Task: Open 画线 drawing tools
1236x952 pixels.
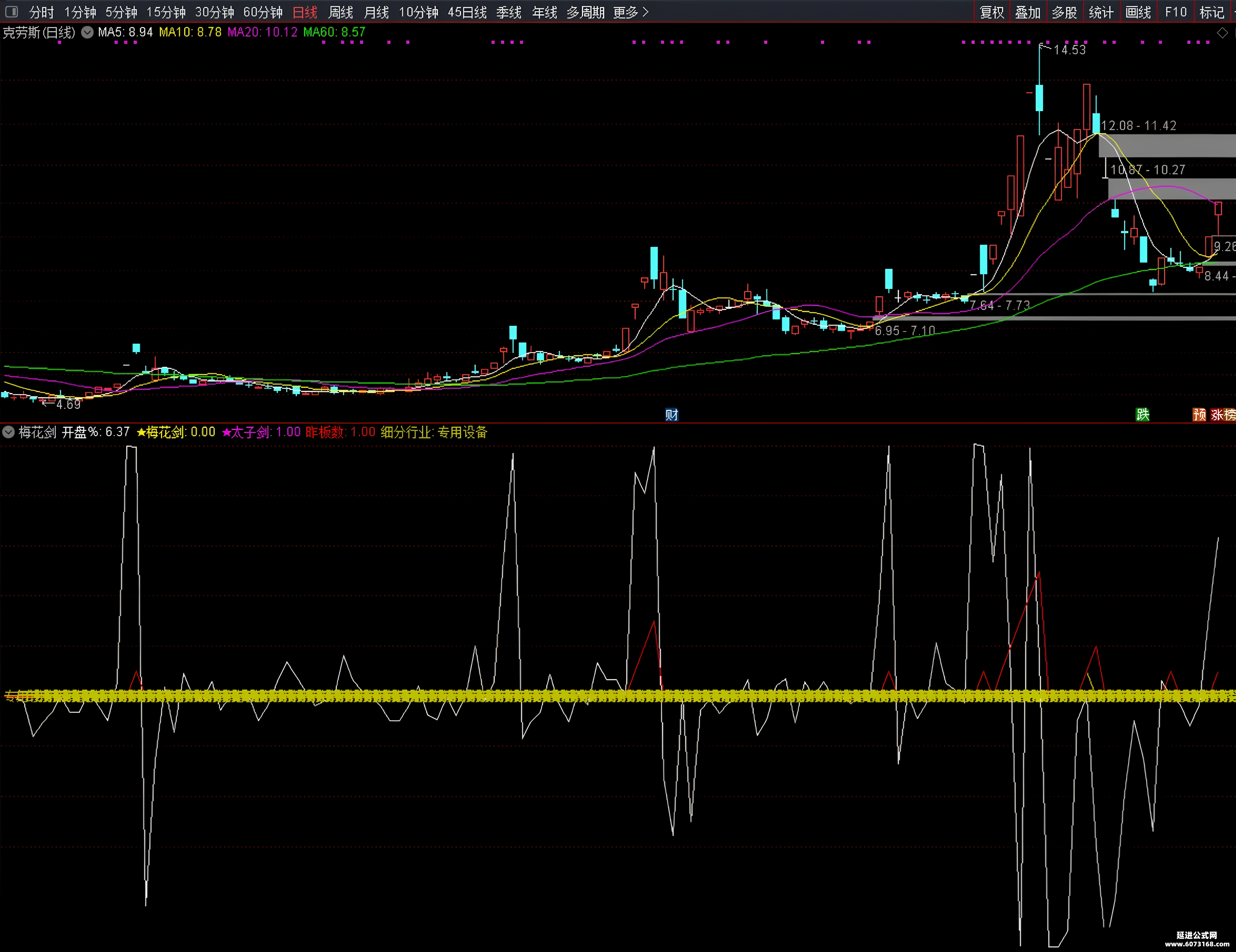Action: pos(1138,12)
